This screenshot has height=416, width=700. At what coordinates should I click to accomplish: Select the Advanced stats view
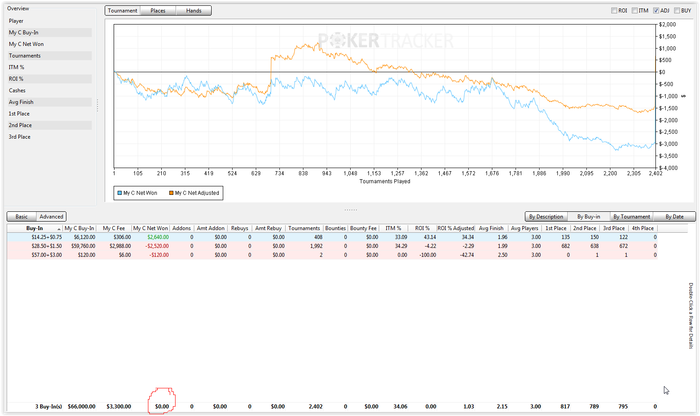point(51,216)
